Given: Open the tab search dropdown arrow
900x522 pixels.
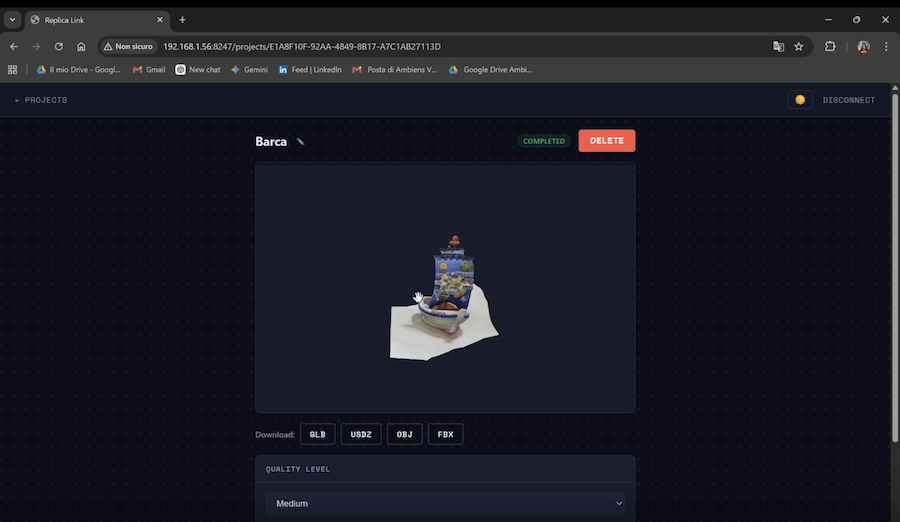Looking at the screenshot, I should coord(12,20).
